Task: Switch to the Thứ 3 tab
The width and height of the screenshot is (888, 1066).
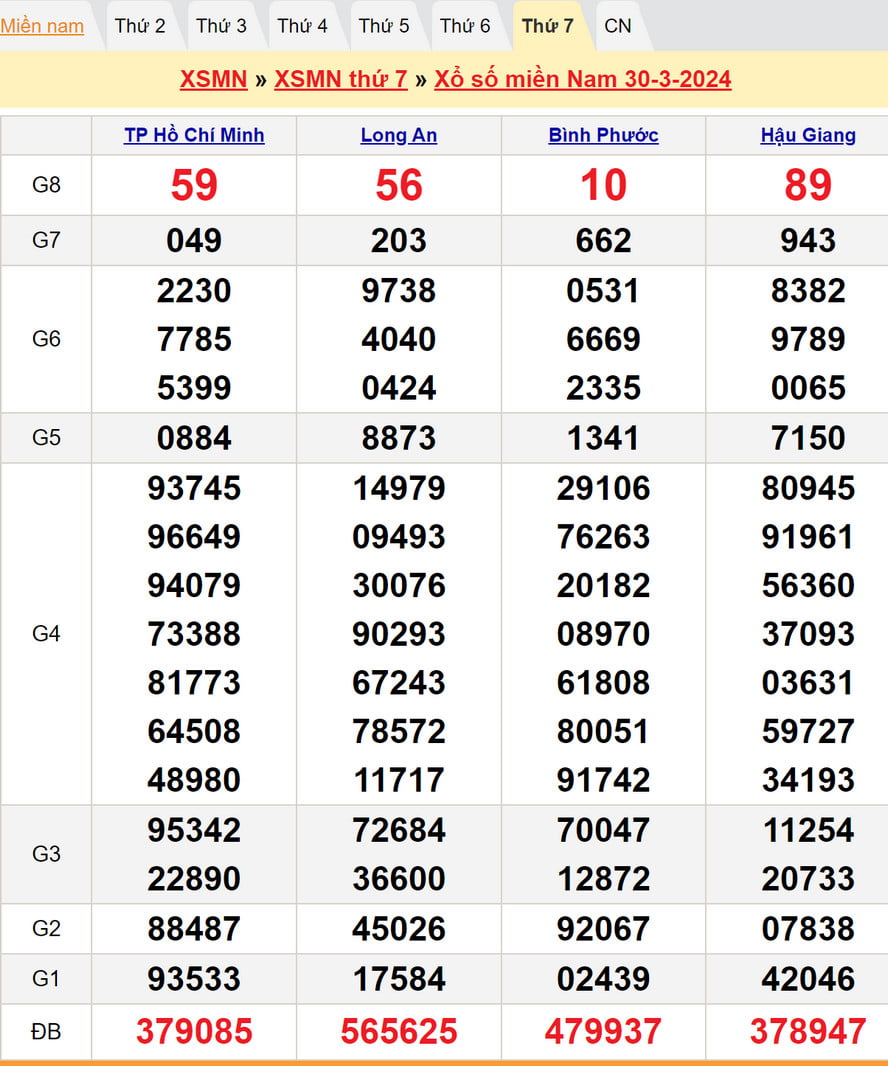Action: point(221,26)
